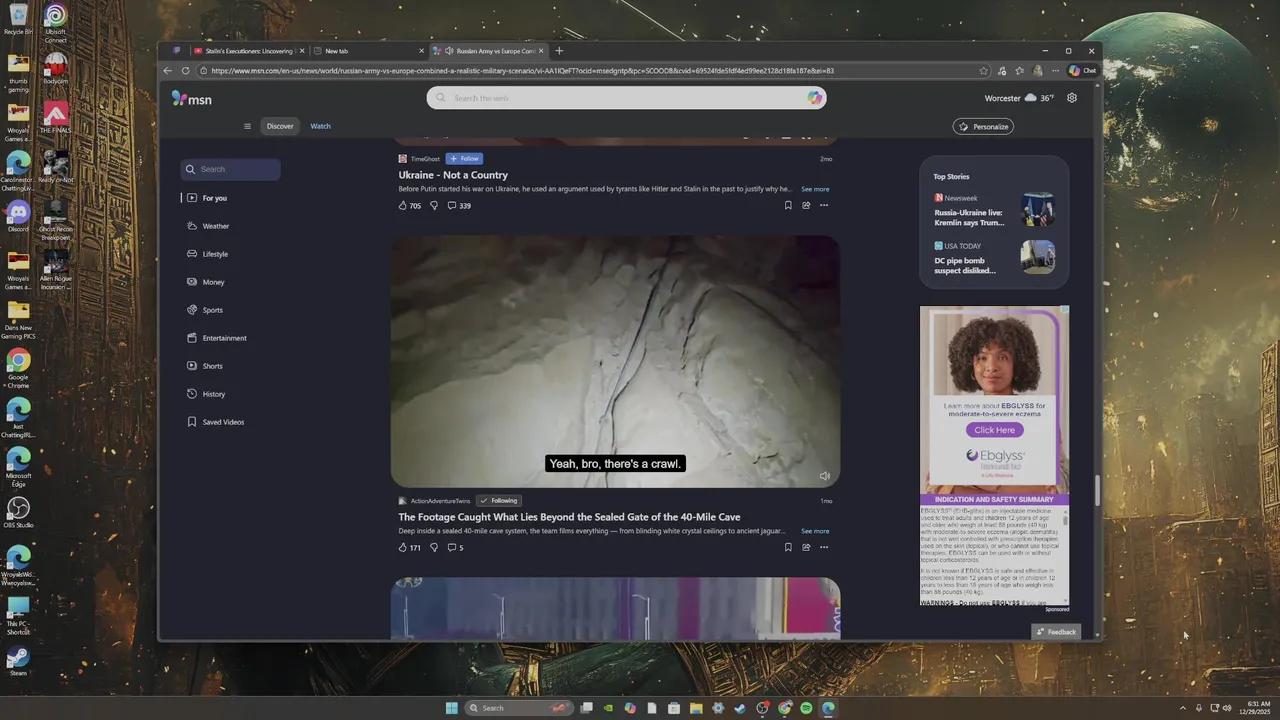Share the 40-Mile Cave video

pos(806,548)
